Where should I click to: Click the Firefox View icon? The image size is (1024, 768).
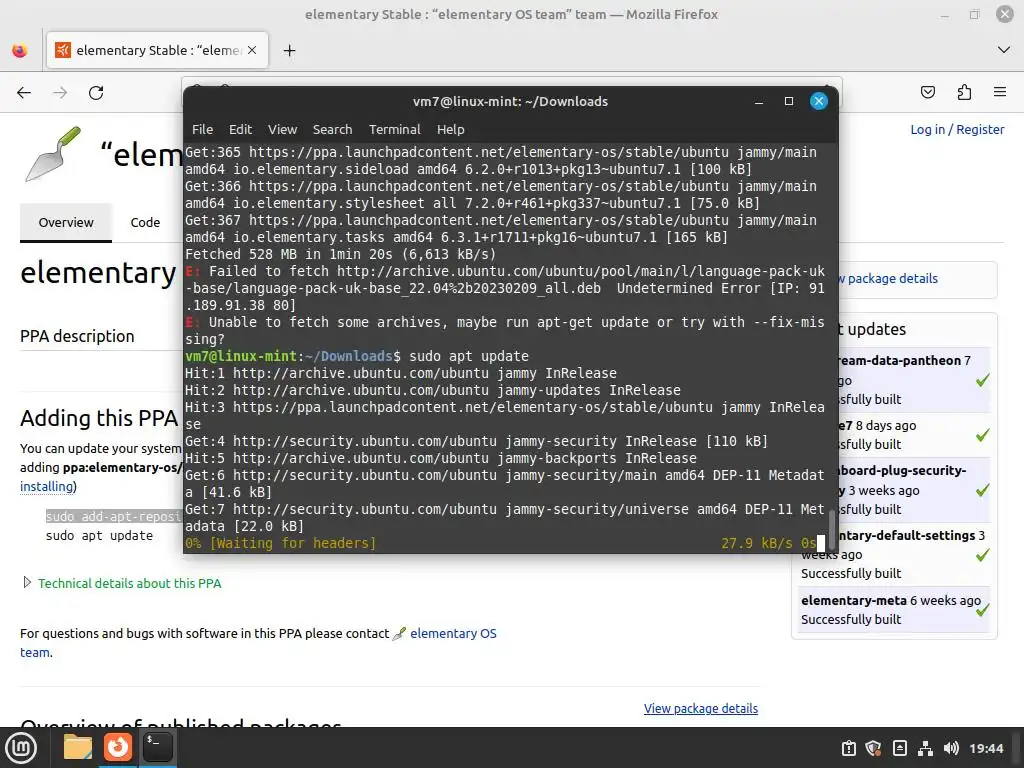point(20,50)
